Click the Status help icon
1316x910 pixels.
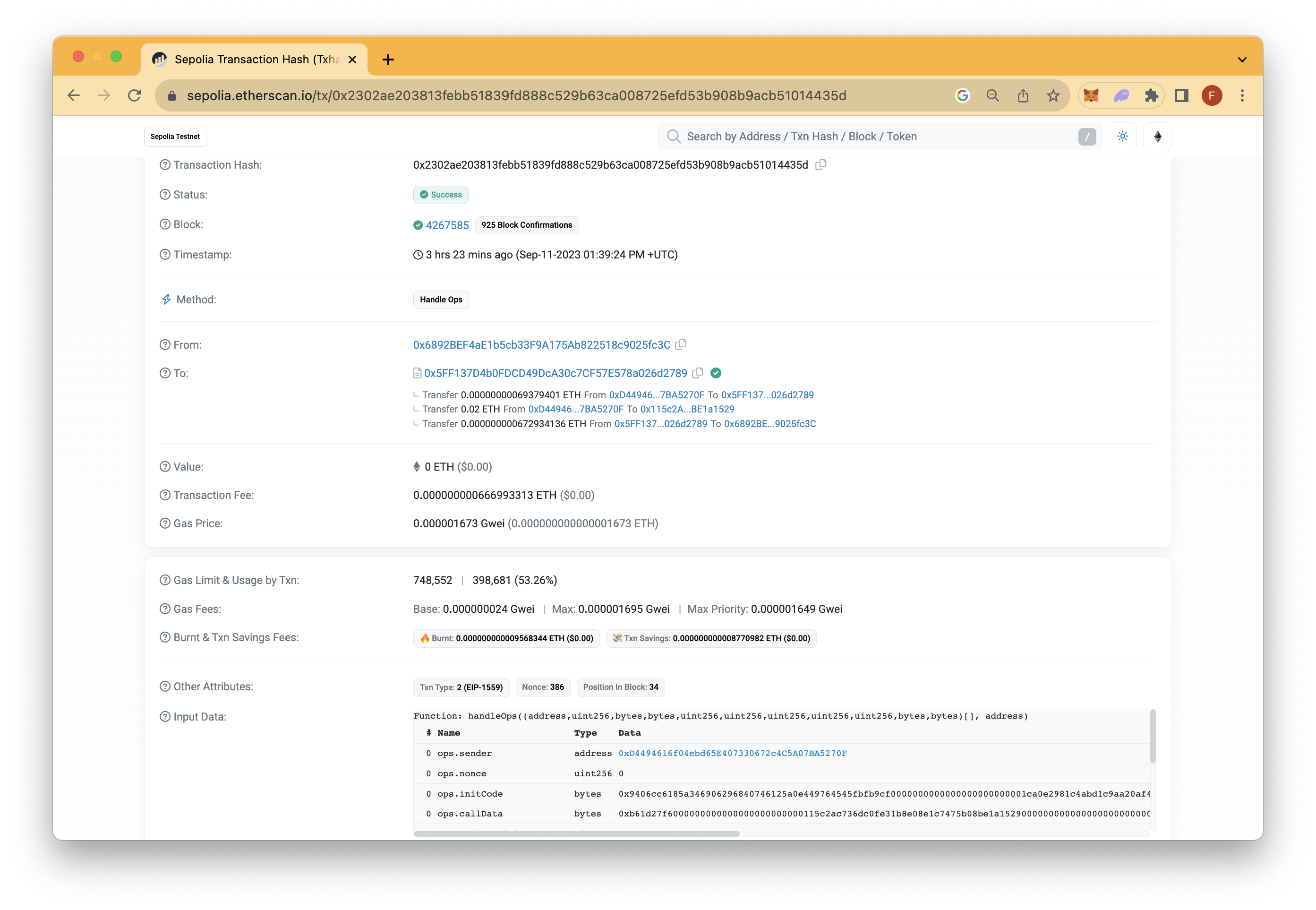point(165,195)
